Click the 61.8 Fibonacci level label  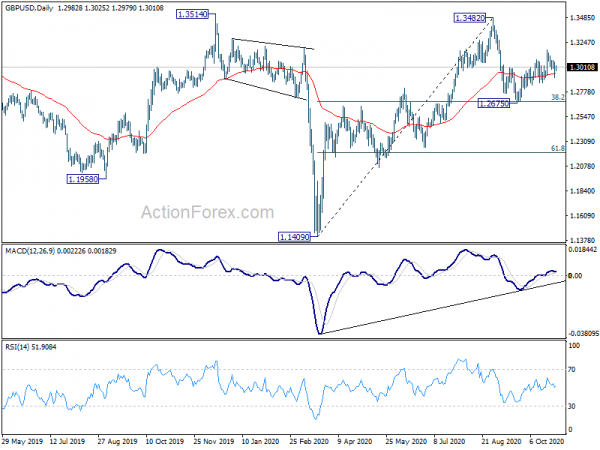[x=558, y=148]
